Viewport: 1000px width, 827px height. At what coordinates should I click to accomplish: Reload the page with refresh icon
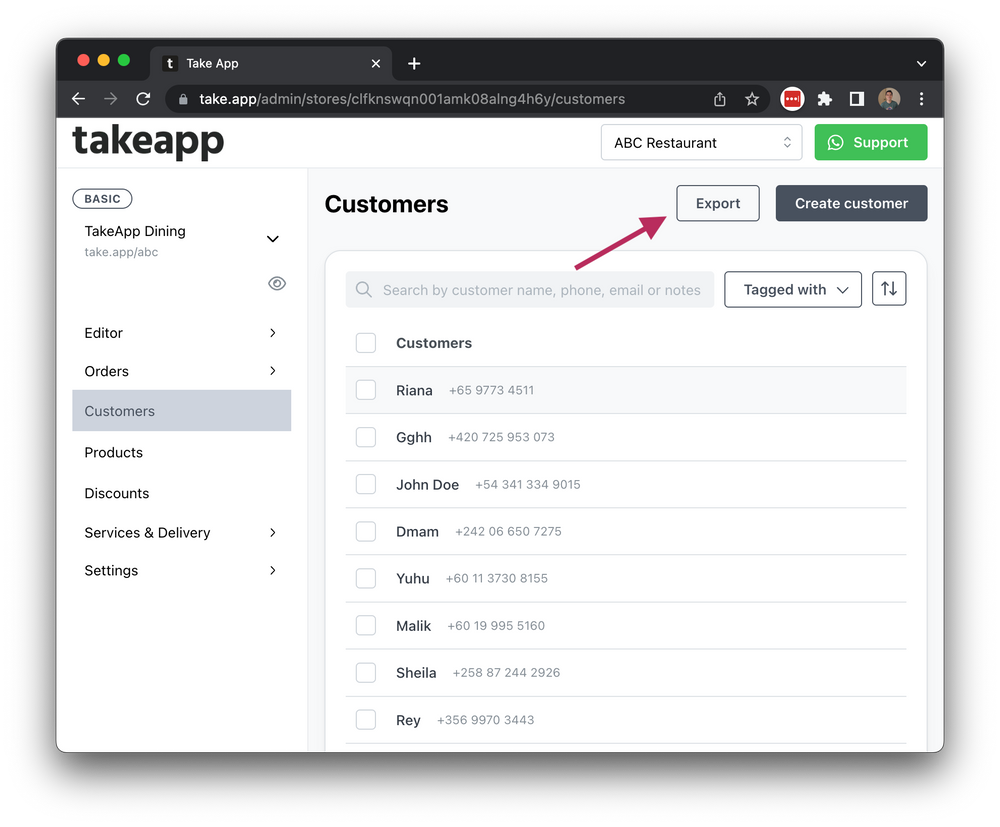pyautogui.click(x=143, y=99)
